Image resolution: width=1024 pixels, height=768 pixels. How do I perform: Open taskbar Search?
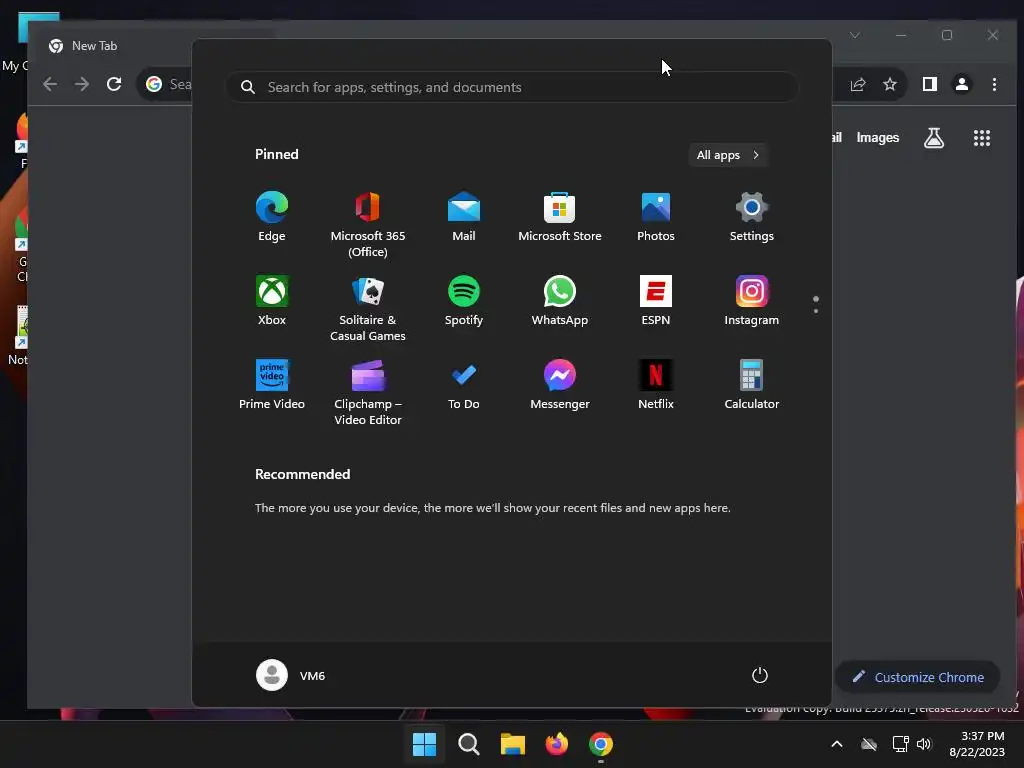click(469, 744)
